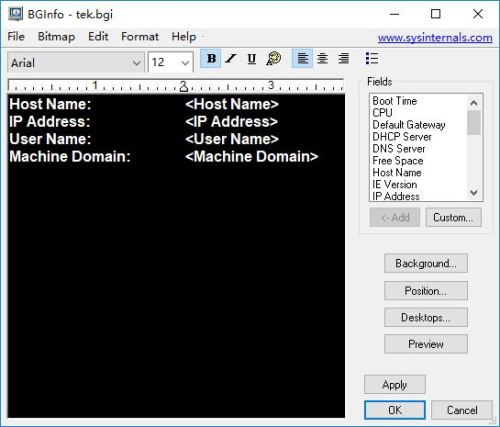Click the ruler bar above editor
500x427 pixels.
(x=176, y=85)
